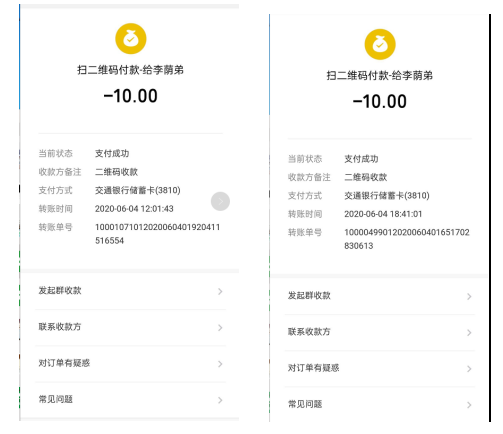The width and height of the screenshot is (503, 434).
Task: Click chevron beside 对订单有疑惑 in left receipt
Action: tap(220, 364)
